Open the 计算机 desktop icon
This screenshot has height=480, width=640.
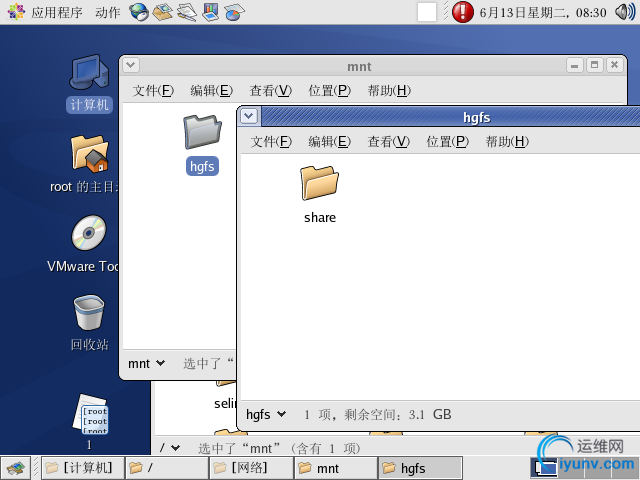pos(89,84)
